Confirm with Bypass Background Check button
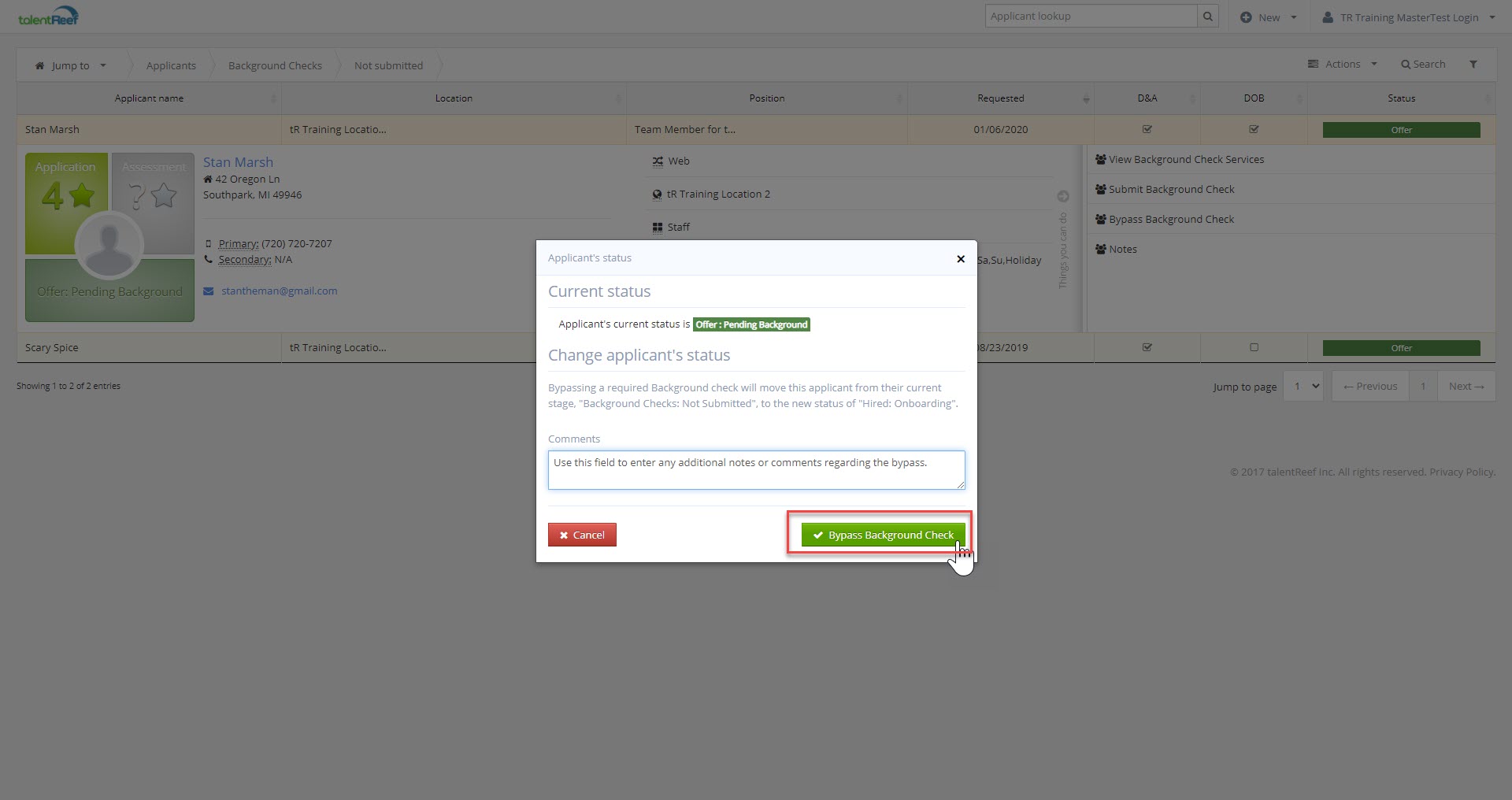The width and height of the screenshot is (1512, 800). click(883, 535)
